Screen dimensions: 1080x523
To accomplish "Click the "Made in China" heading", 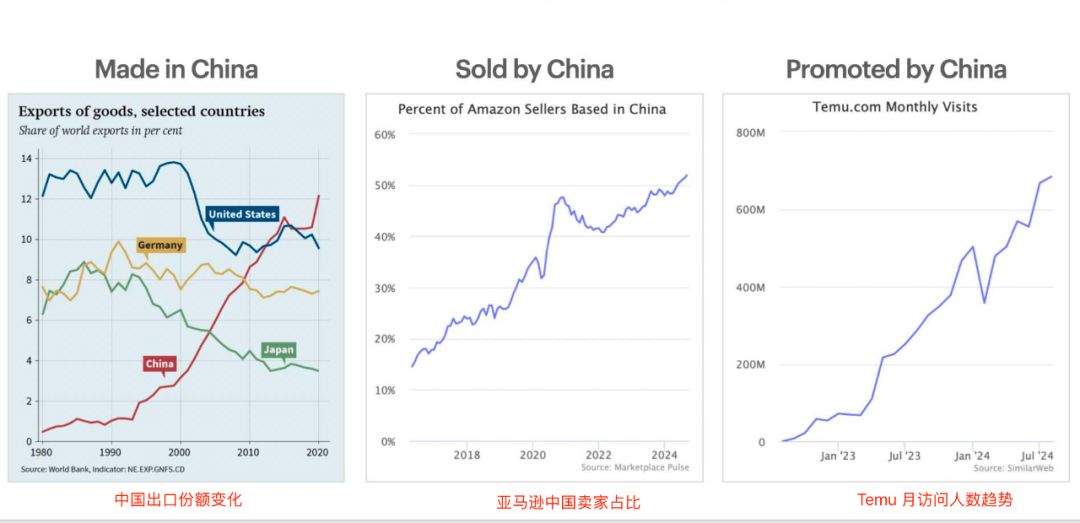I will click(x=176, y=69).
